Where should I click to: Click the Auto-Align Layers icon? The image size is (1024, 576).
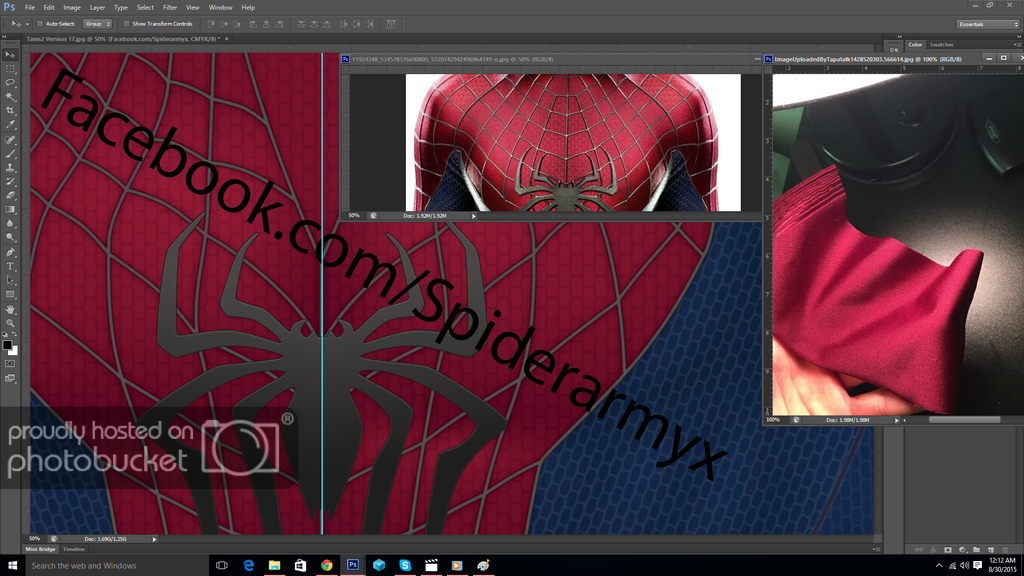391,24
